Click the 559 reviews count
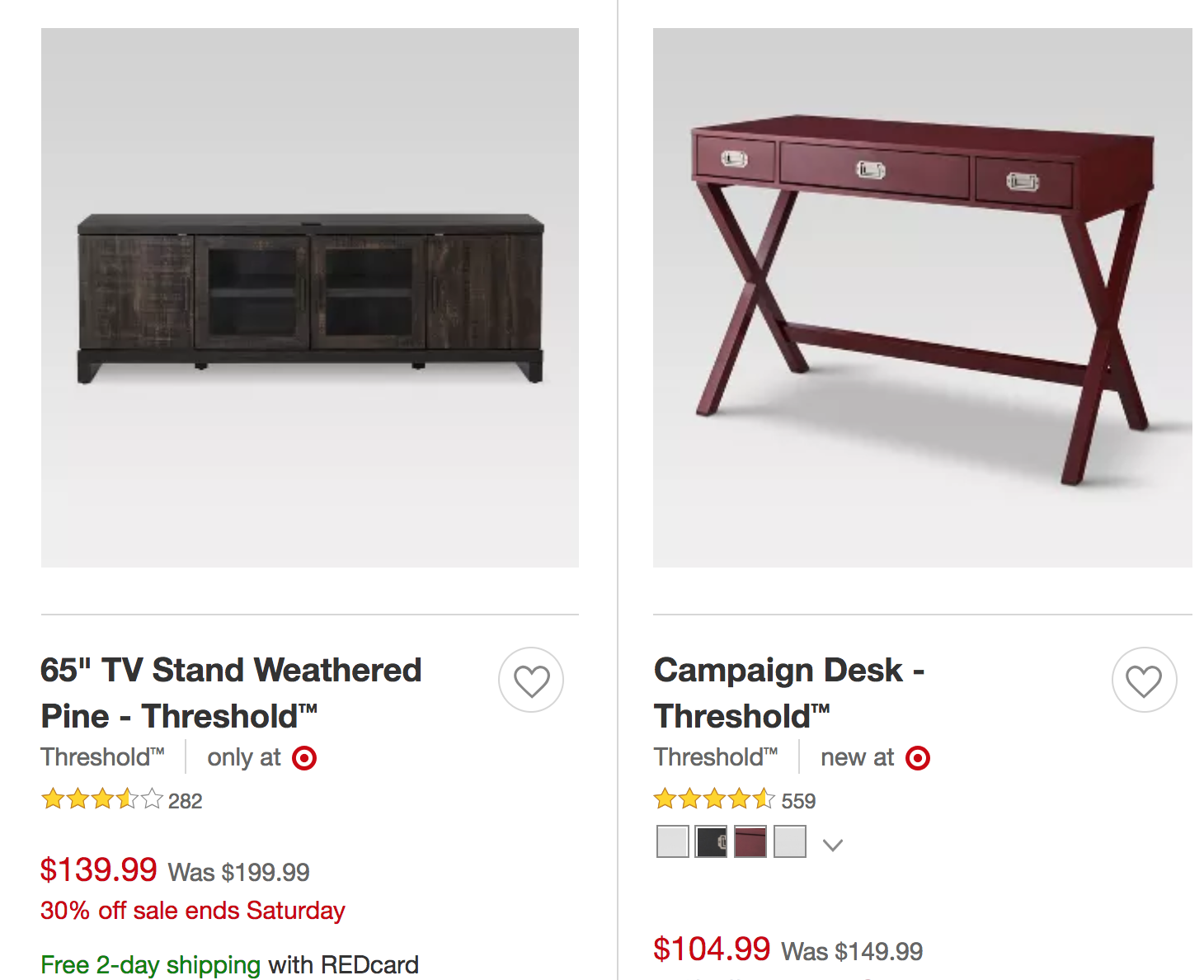This screenshot has width=1204, height=980. (798, 801)
